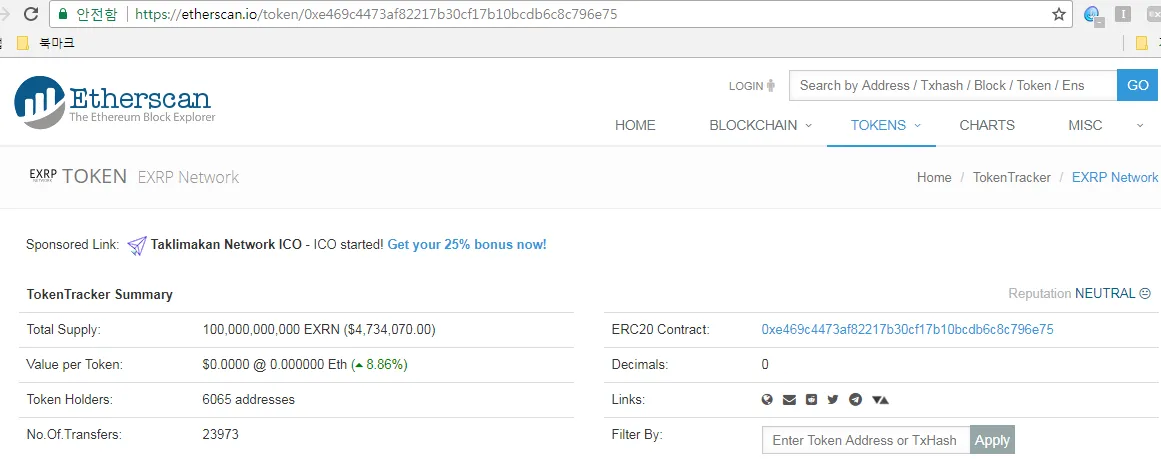Click the Etherscan logo
This screenshot has height=459, width=1161.
pyautogui.click(x=115, y=102)
